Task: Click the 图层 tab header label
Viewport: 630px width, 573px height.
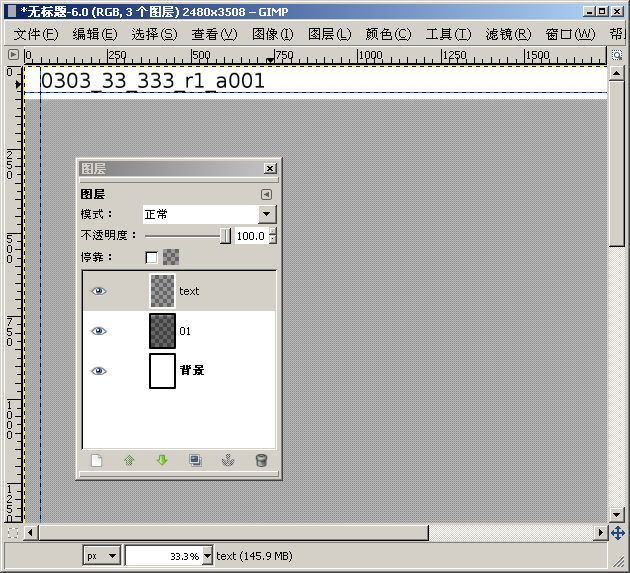Action: (x=93, y=194)
